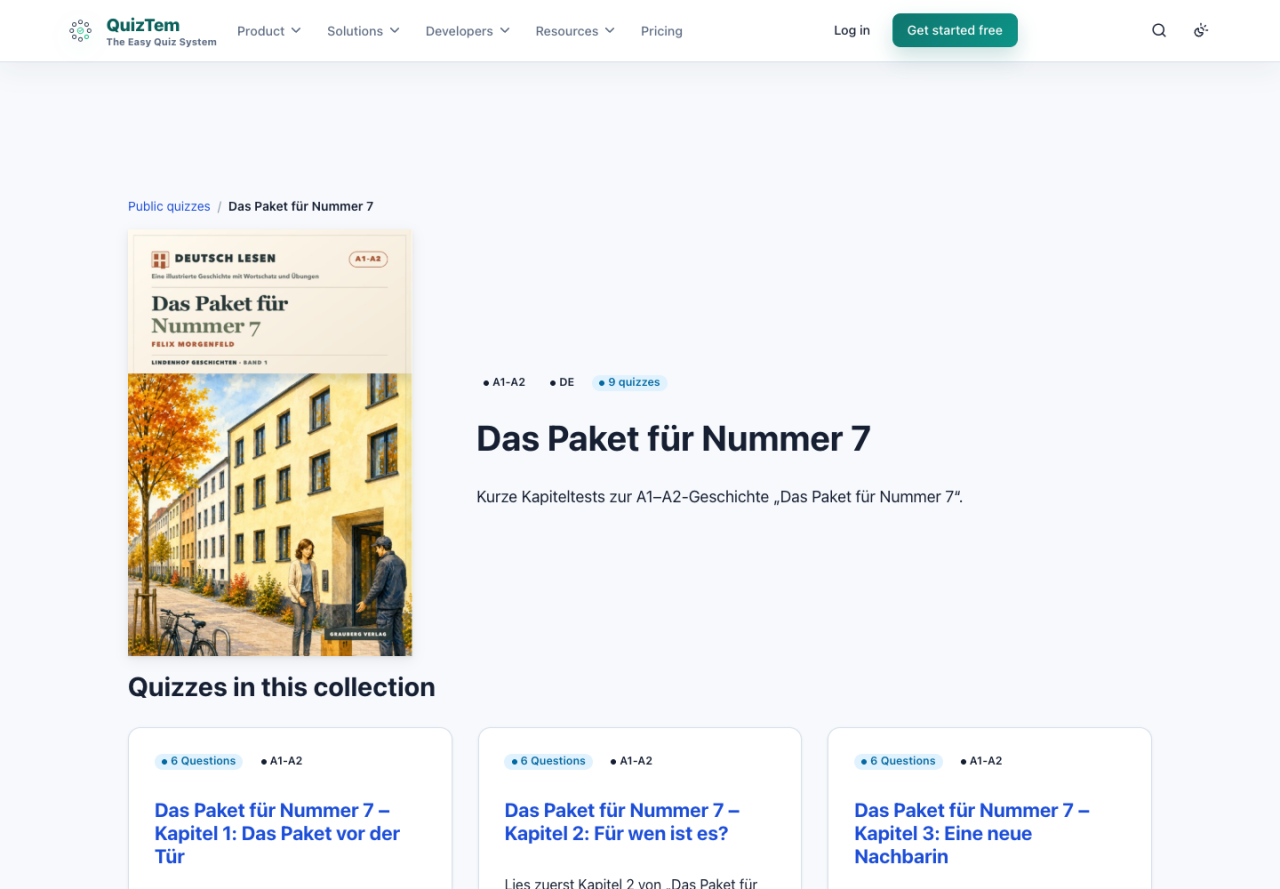Click the book cover thumbnail image
Screen dimensions: 1280x889
click(x=270, y=443)
